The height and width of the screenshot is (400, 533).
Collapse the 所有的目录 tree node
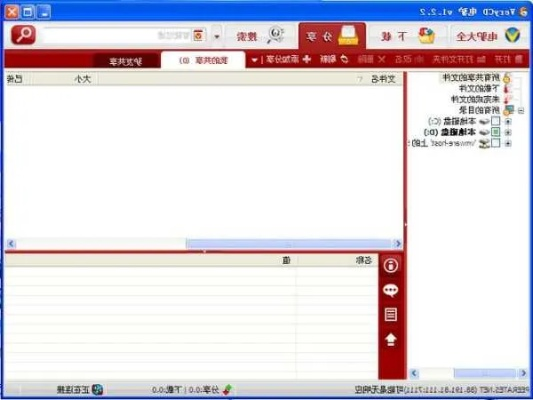[521, 111]
